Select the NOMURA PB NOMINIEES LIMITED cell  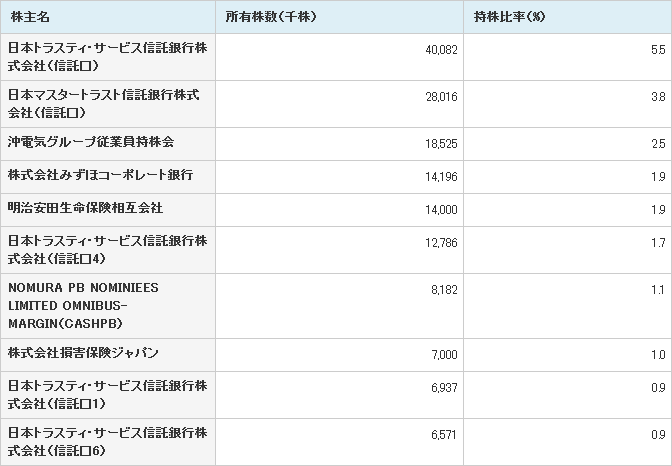click(108, 306)
